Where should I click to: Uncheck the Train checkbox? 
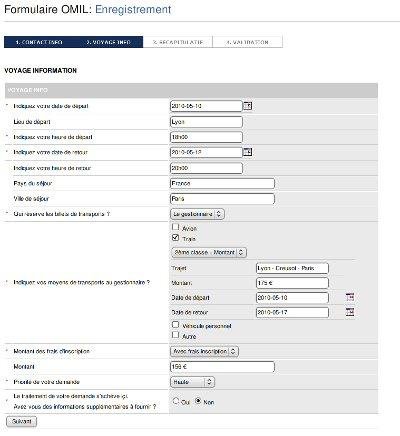[176, 238]
